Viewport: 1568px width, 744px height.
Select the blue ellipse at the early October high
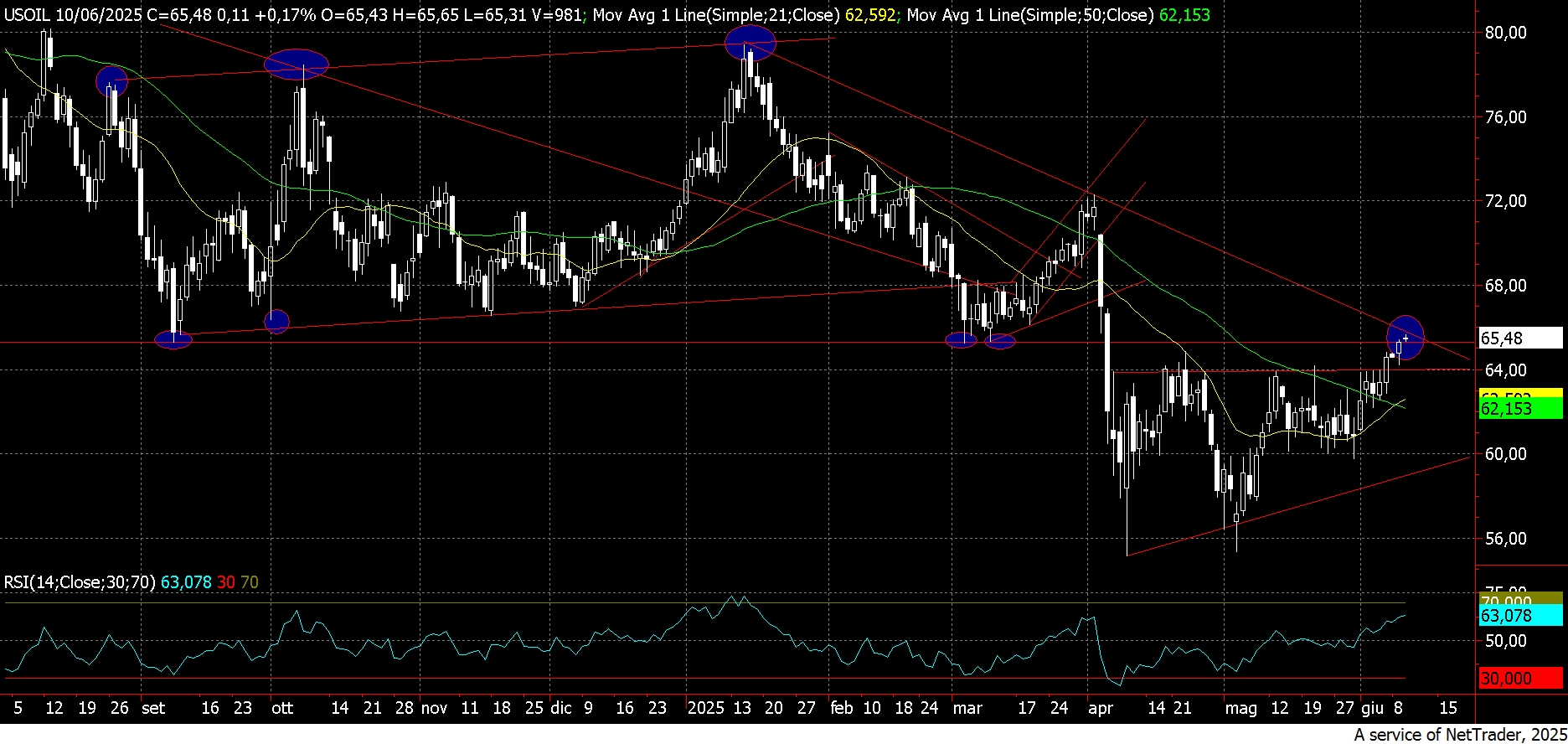coord(297,65)
